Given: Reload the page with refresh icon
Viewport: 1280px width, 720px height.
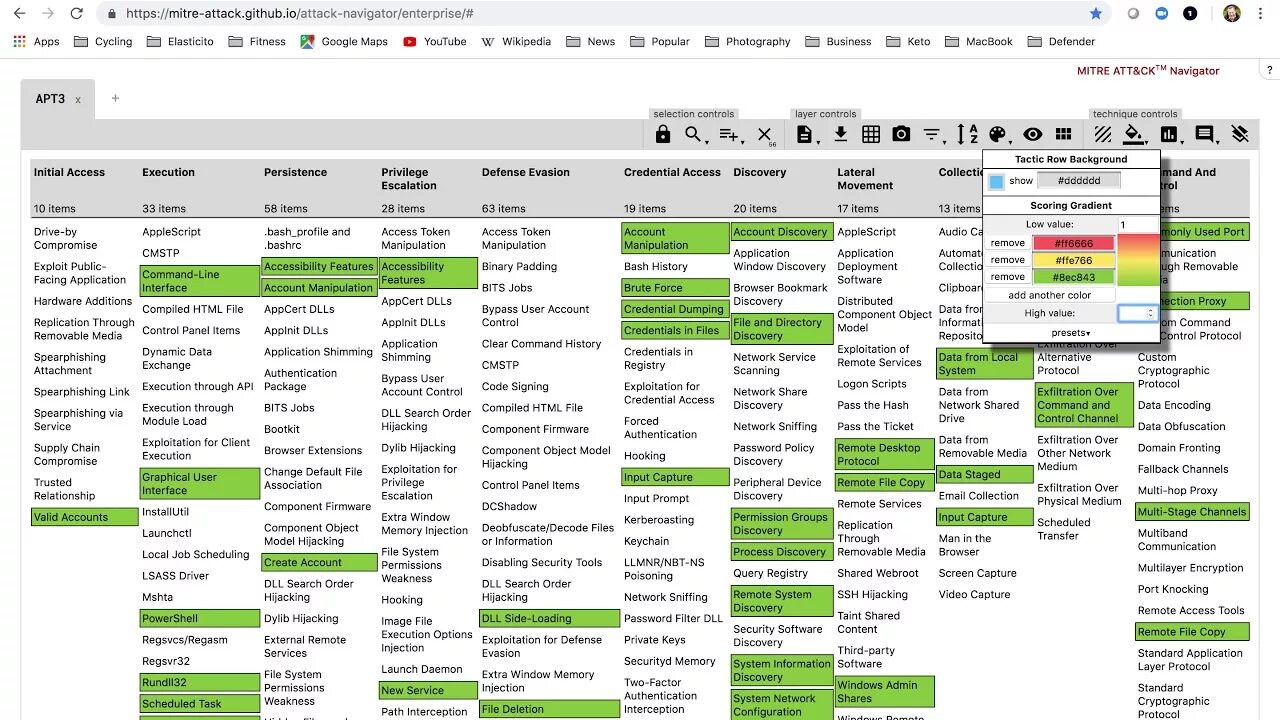Looking at the screenshot, I should click(x=77, y=14).
